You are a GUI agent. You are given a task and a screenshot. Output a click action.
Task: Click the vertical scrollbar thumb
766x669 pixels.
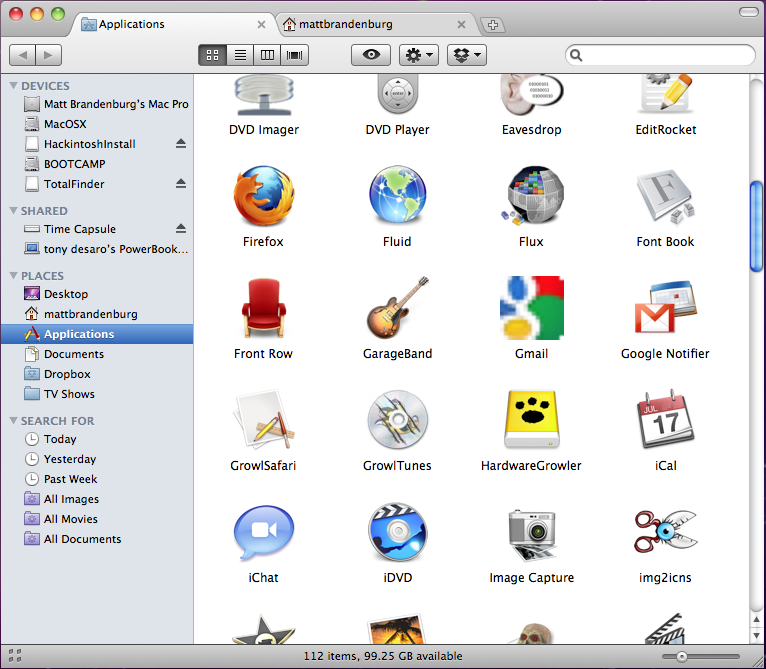click(x=756, y=226)
